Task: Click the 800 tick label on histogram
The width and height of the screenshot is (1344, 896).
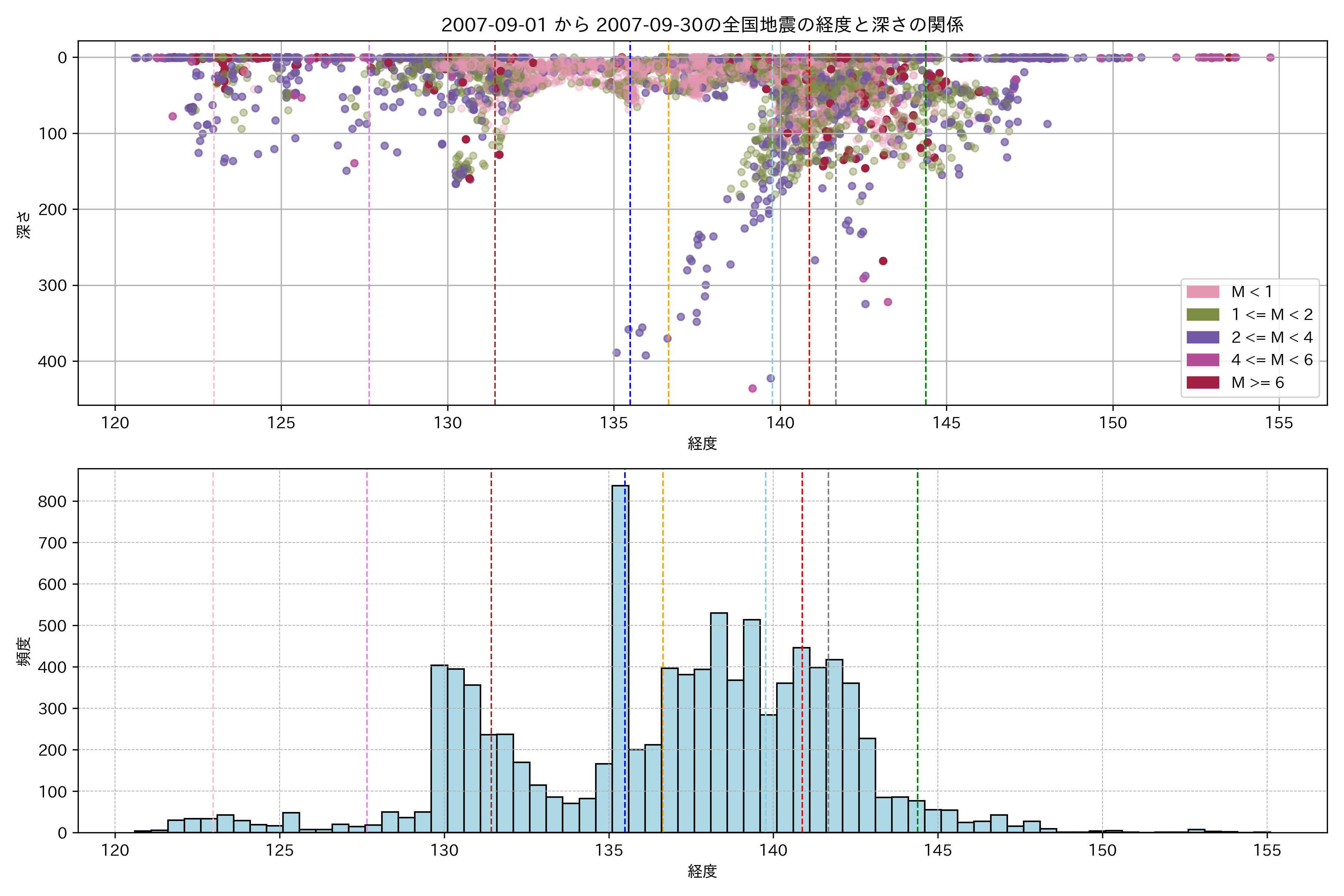Action: [53, 502]
